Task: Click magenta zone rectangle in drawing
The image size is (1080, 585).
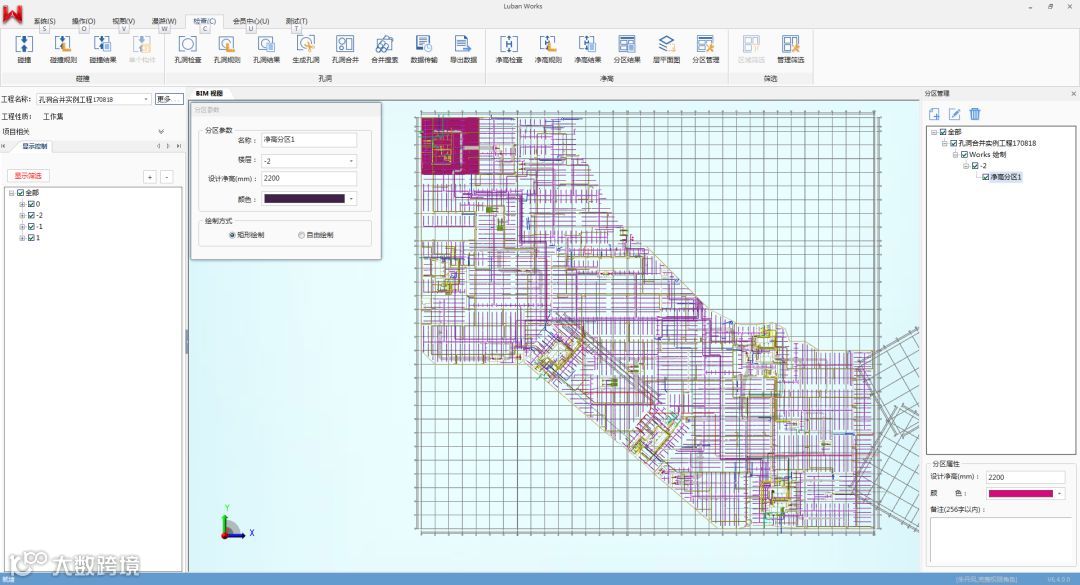Action: point(450,145)
